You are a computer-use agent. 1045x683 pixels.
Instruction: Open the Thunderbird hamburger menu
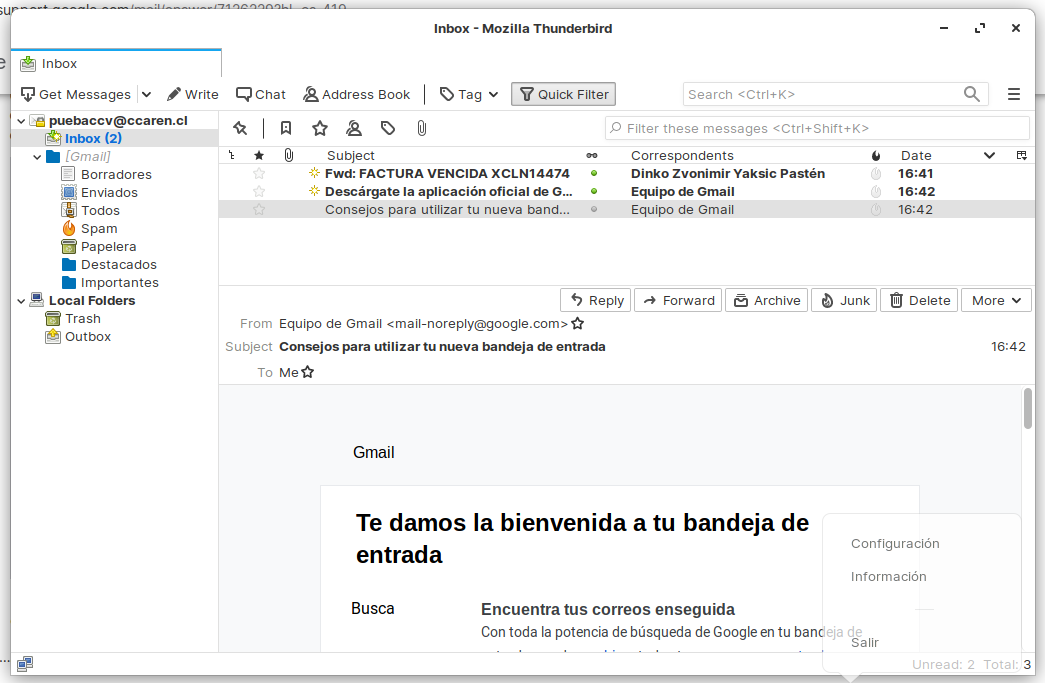[x=1014, y=95]
